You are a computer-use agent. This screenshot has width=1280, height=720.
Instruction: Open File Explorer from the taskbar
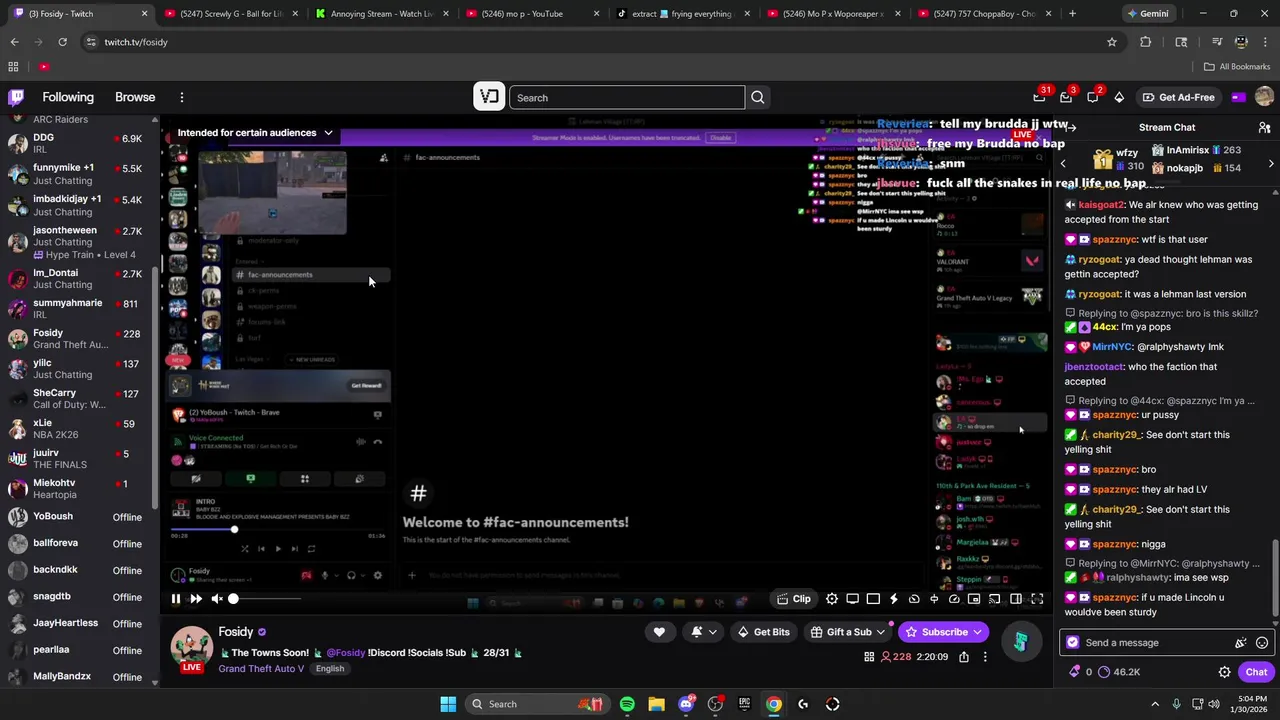(x=656, y=704)
